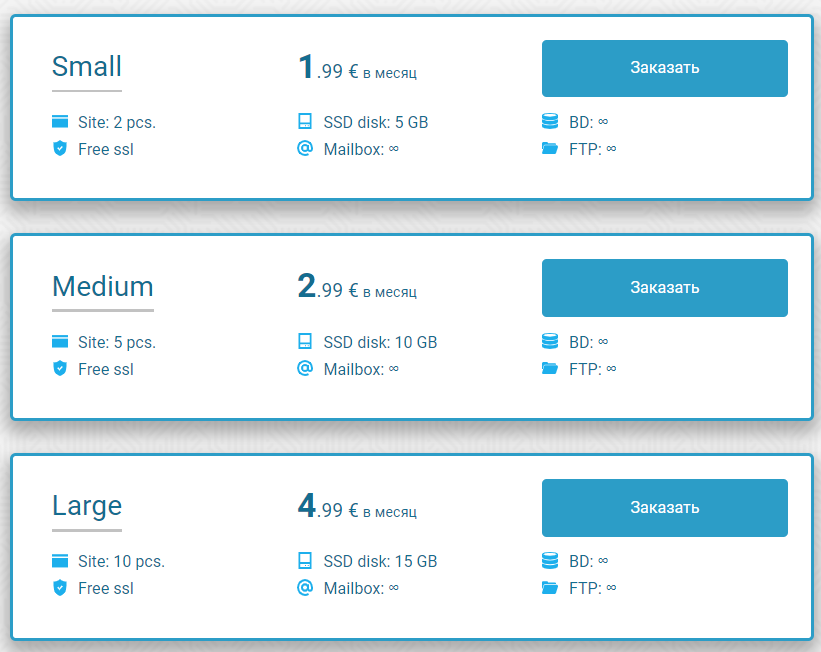Click the Large plan heading

(x=87, y=506)
